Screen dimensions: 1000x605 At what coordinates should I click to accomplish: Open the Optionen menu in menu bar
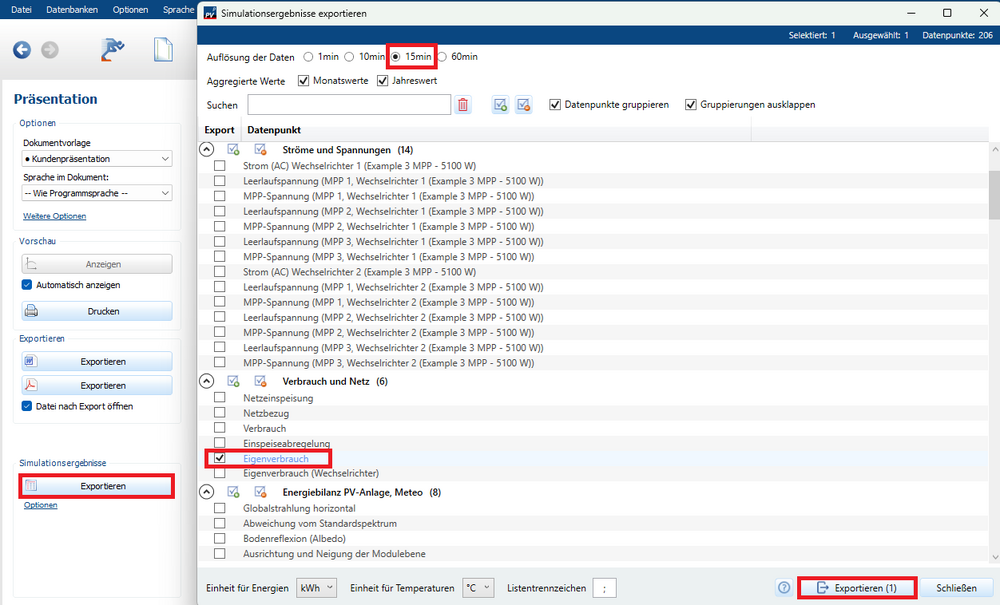click(x=130, y=9)
